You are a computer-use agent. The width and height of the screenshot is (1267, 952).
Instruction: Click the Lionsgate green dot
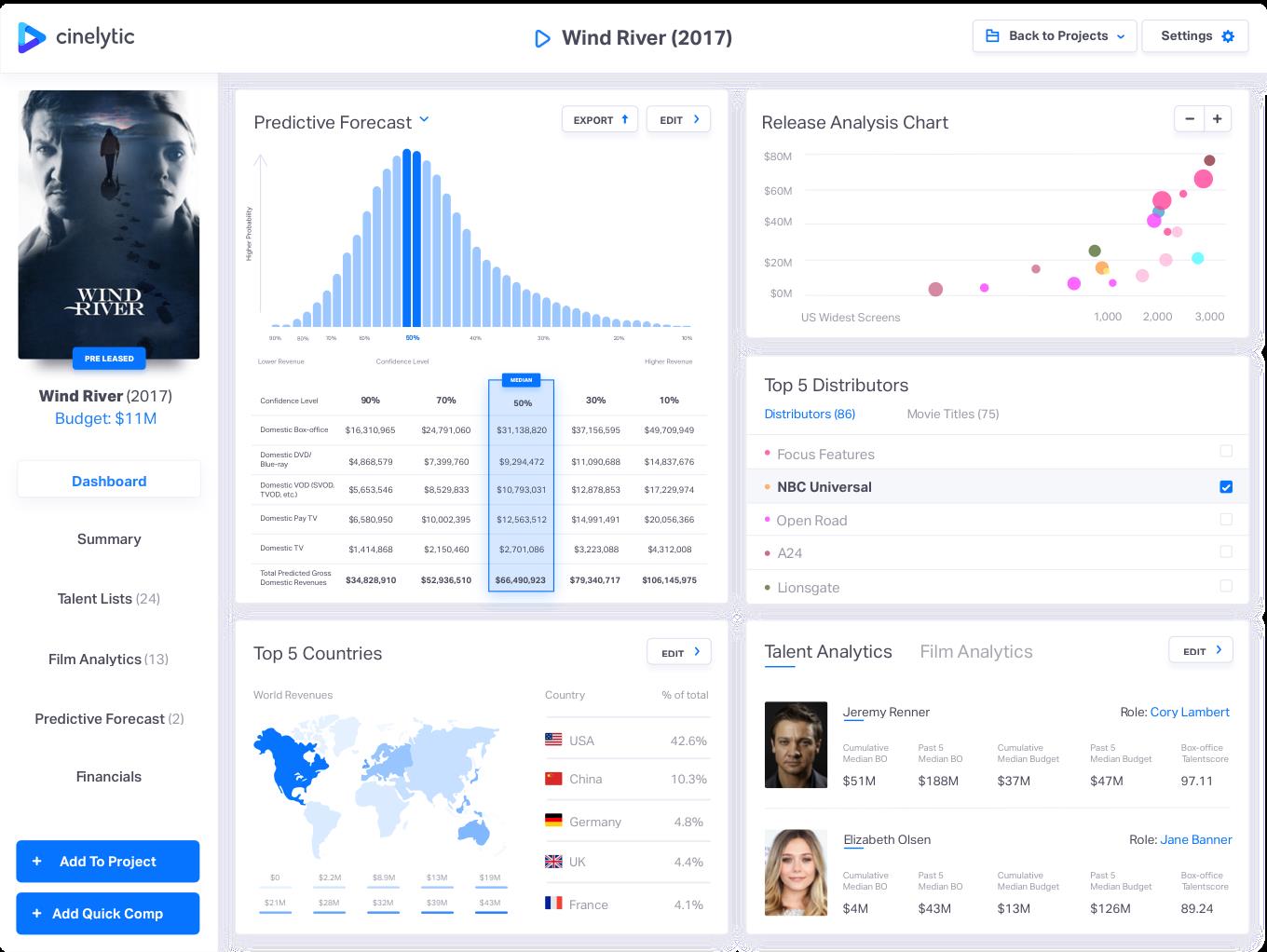(768, 587)
